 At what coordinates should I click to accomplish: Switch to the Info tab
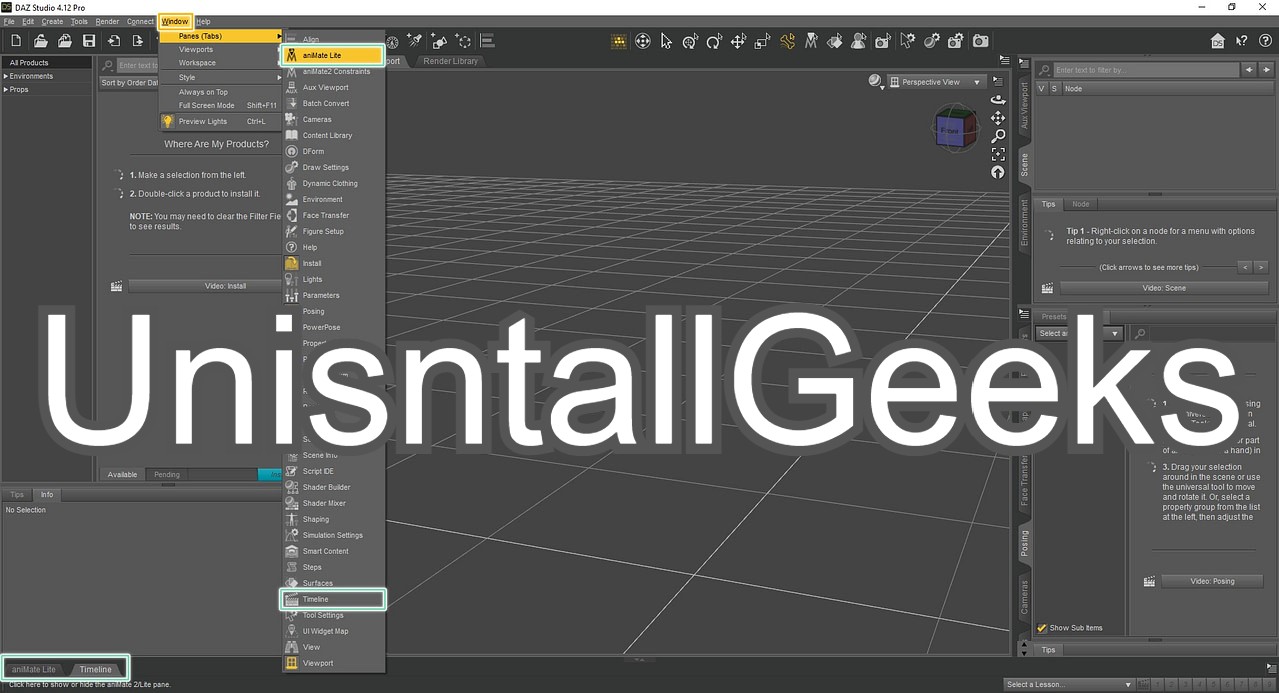47,494
